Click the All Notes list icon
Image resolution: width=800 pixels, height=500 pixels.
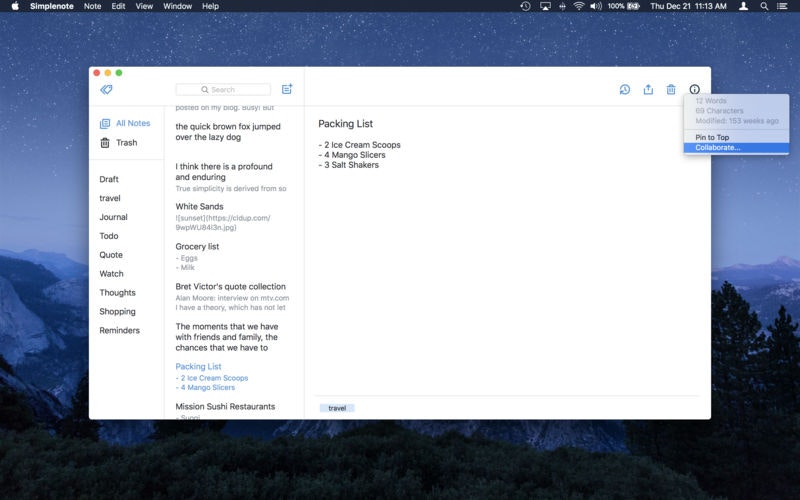[x=105, y=123]
